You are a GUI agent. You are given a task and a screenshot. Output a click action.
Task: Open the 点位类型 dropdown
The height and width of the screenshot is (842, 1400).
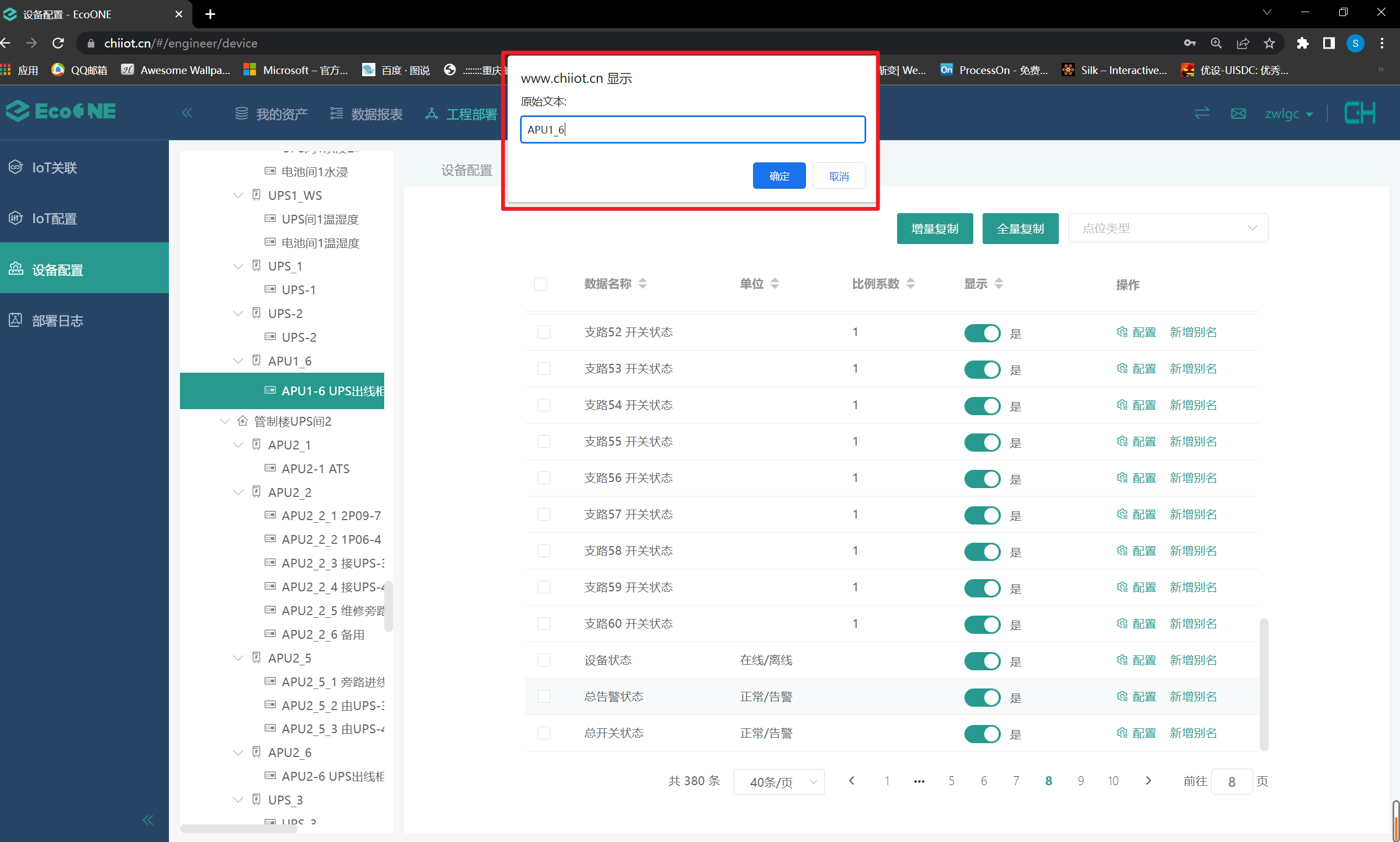pos(1168,228)
